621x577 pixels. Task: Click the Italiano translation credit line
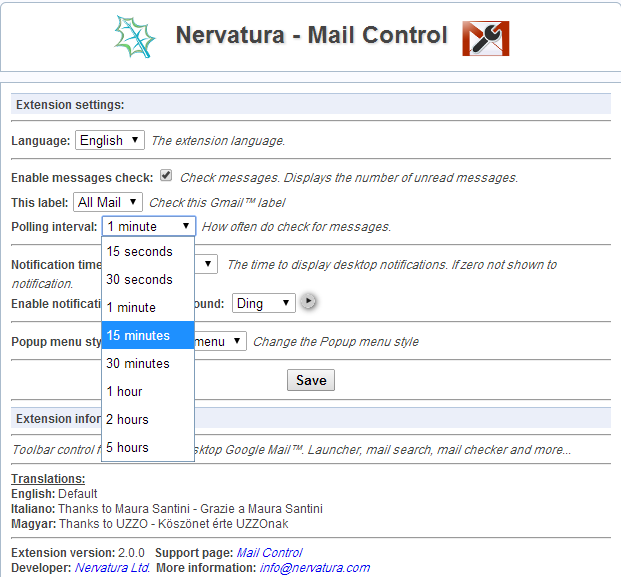(167, 508)
